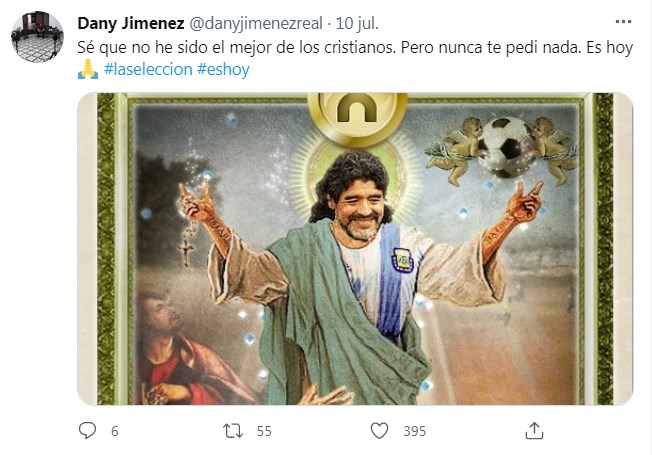The image size is (652, 455).
Task: Click the like count showing 395
Action: (x=414, y=431)
